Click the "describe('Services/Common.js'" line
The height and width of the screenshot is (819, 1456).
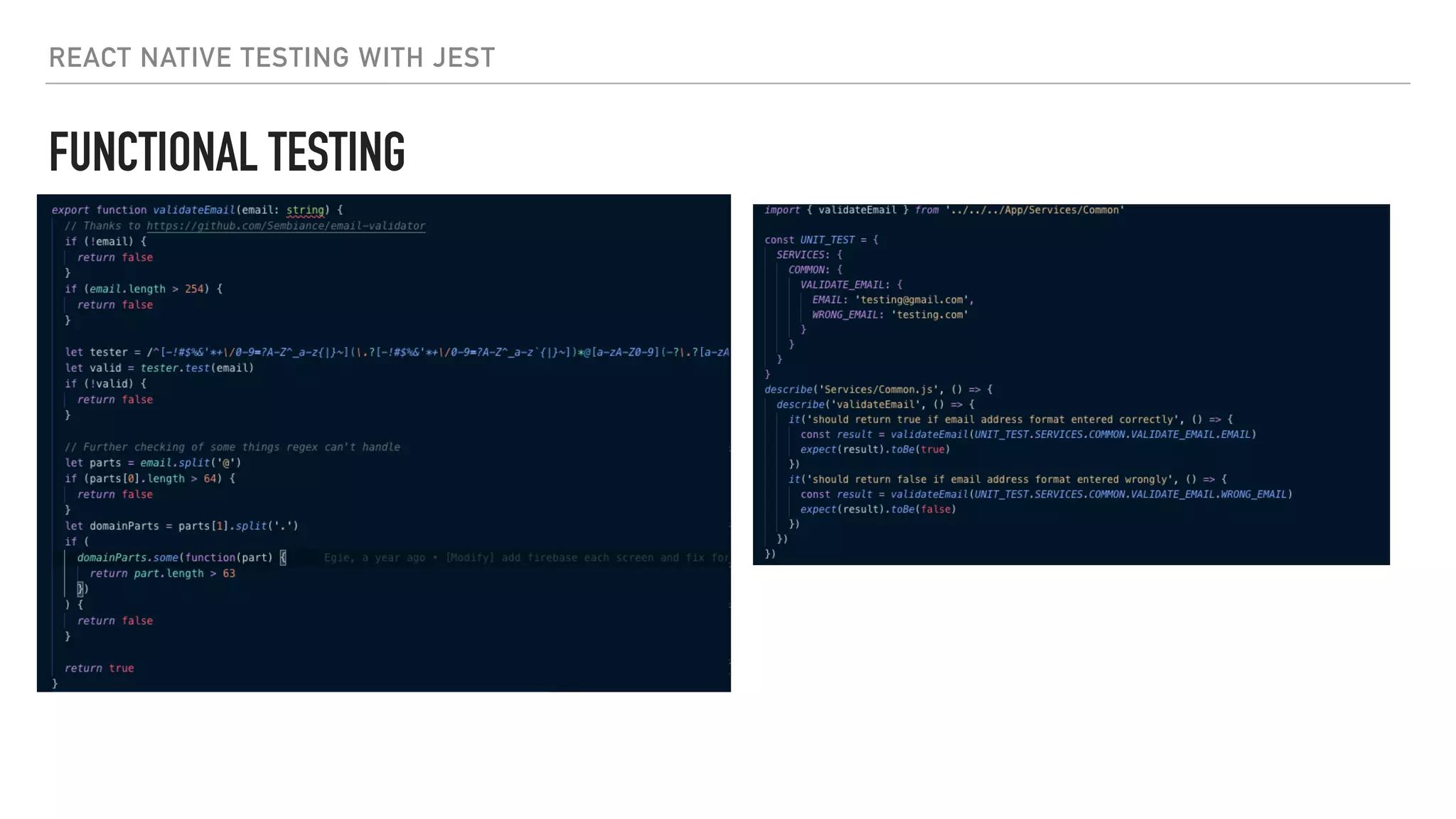tap(878, 390)
